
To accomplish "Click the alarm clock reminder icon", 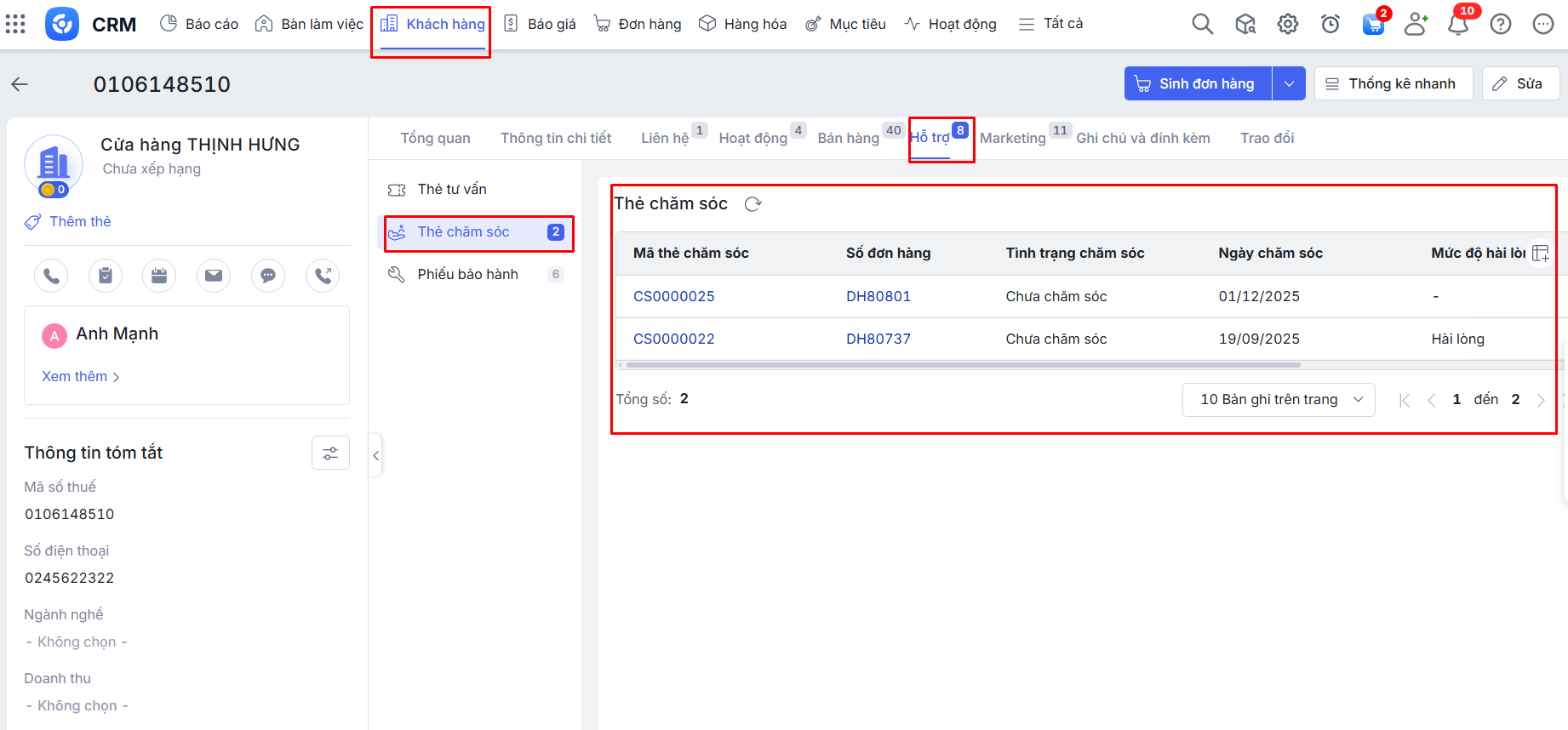I will point(1330,24).
